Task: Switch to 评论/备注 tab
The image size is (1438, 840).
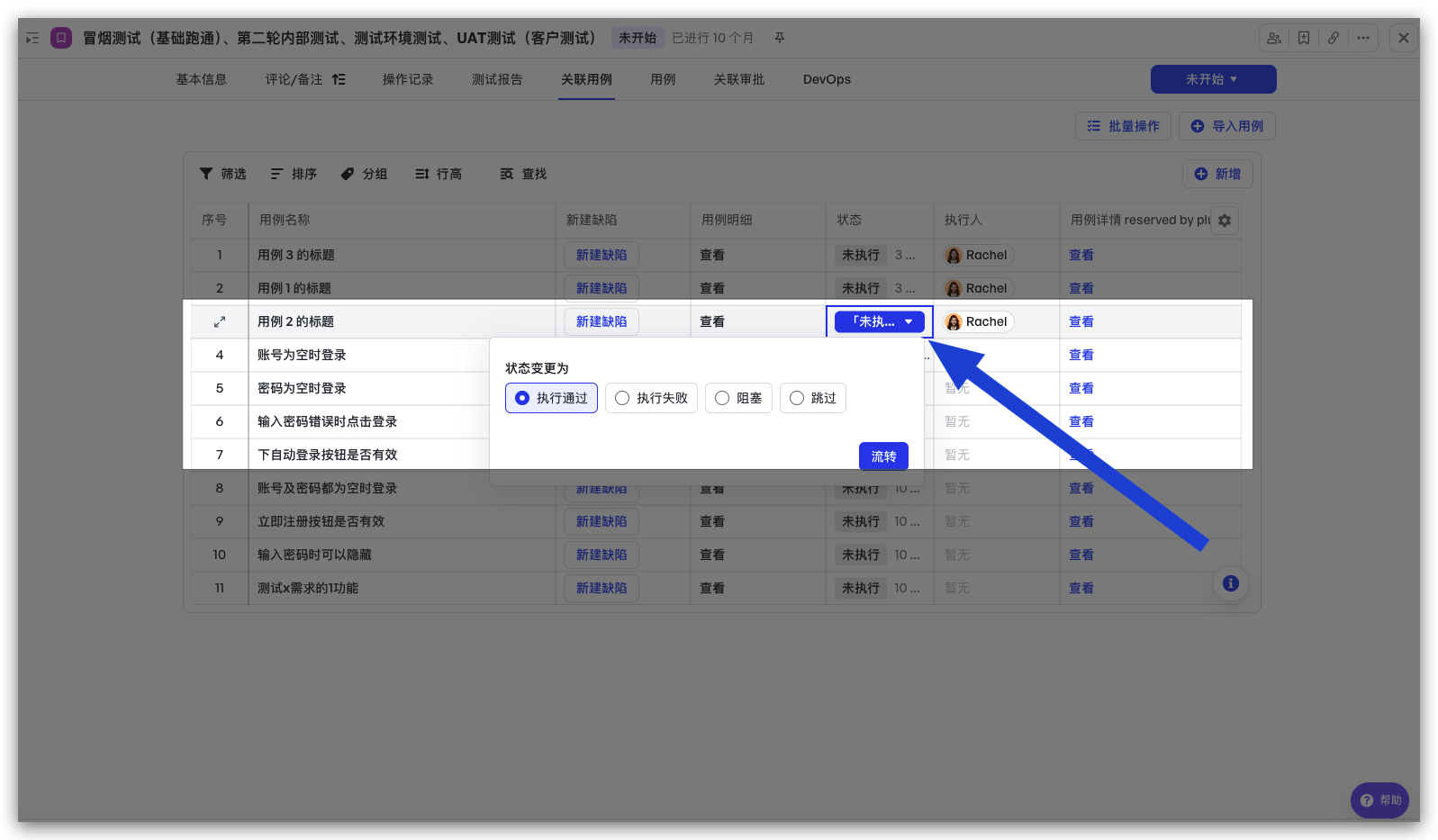Action: pos(294,79)
